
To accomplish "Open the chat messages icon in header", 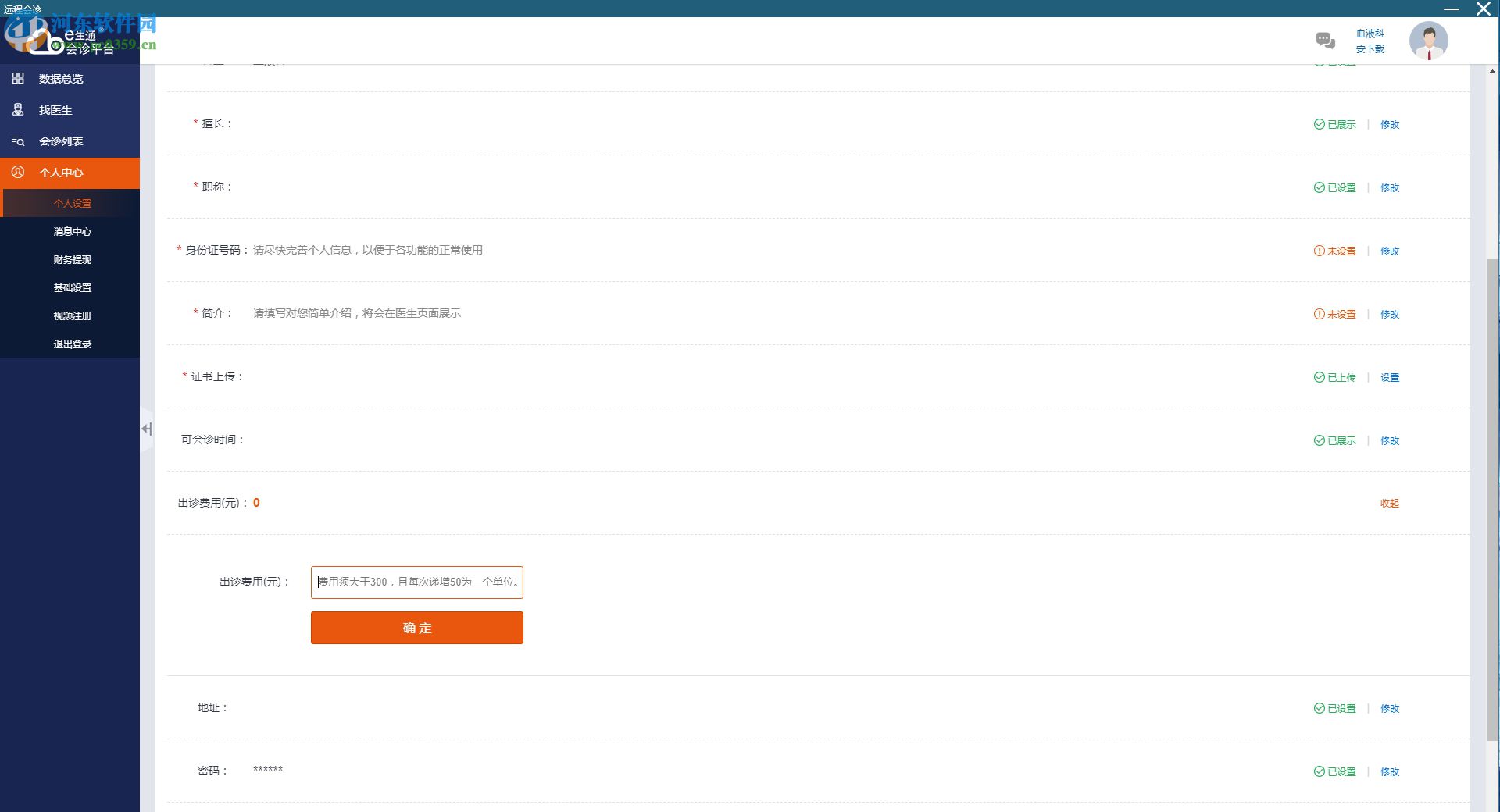I will pyautogui.click(x=1325, y=40).
